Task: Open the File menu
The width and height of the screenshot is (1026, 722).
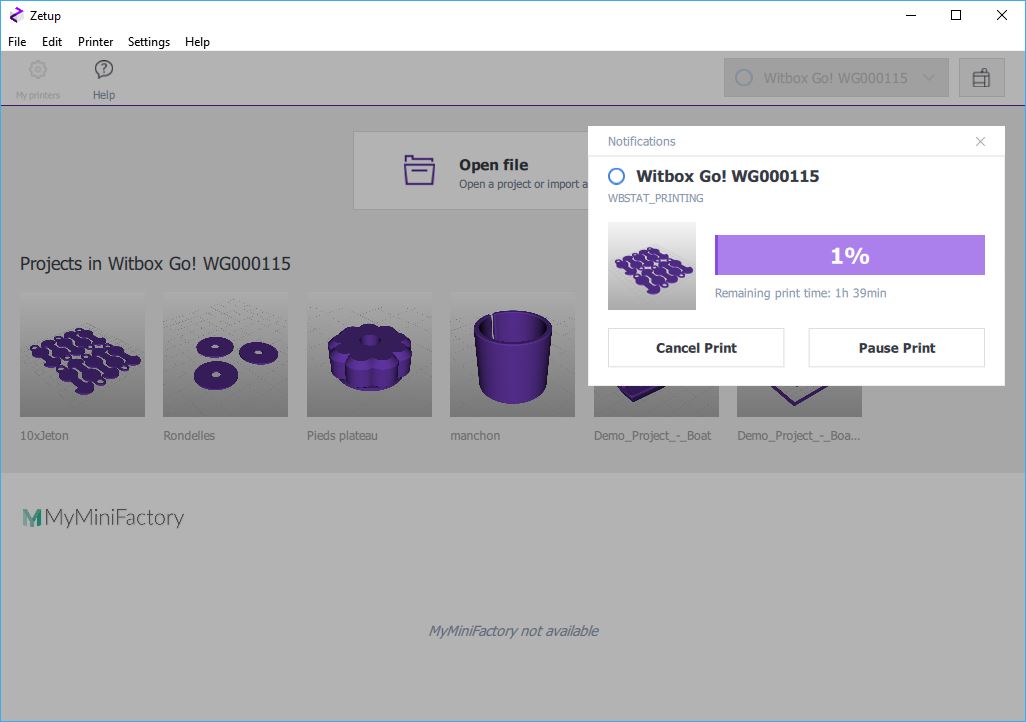Action: tap(17, 42)
